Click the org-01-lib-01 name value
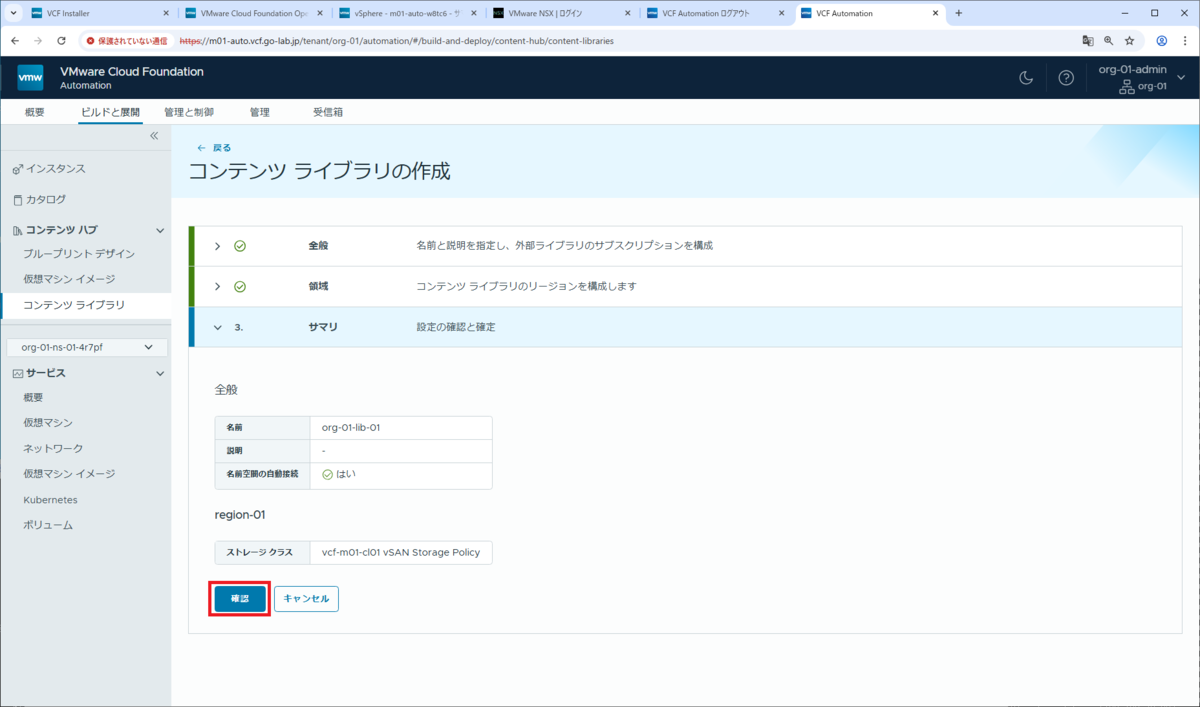Screen dimensions: 1200x707 (x=351, y=427)
